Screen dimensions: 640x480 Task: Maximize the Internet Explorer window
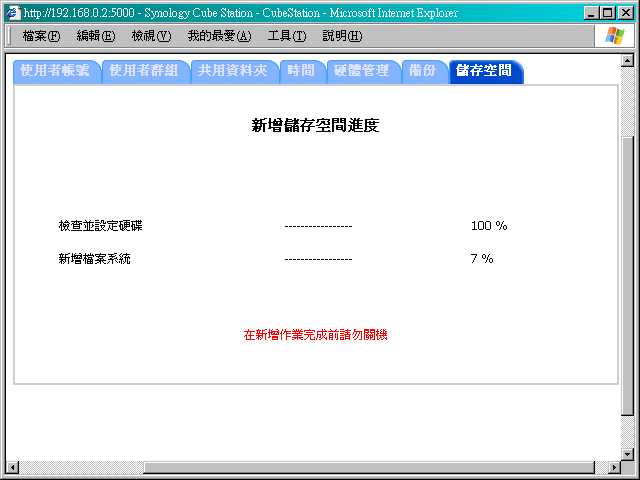coord(607,13)
